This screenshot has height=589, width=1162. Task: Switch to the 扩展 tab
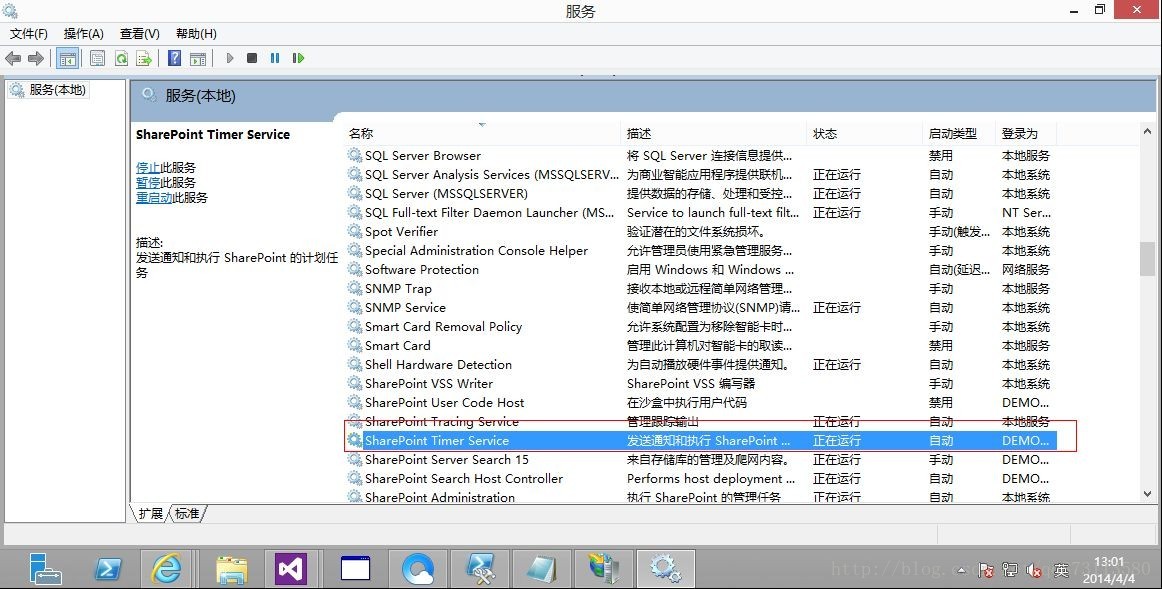tap(150, 513)
